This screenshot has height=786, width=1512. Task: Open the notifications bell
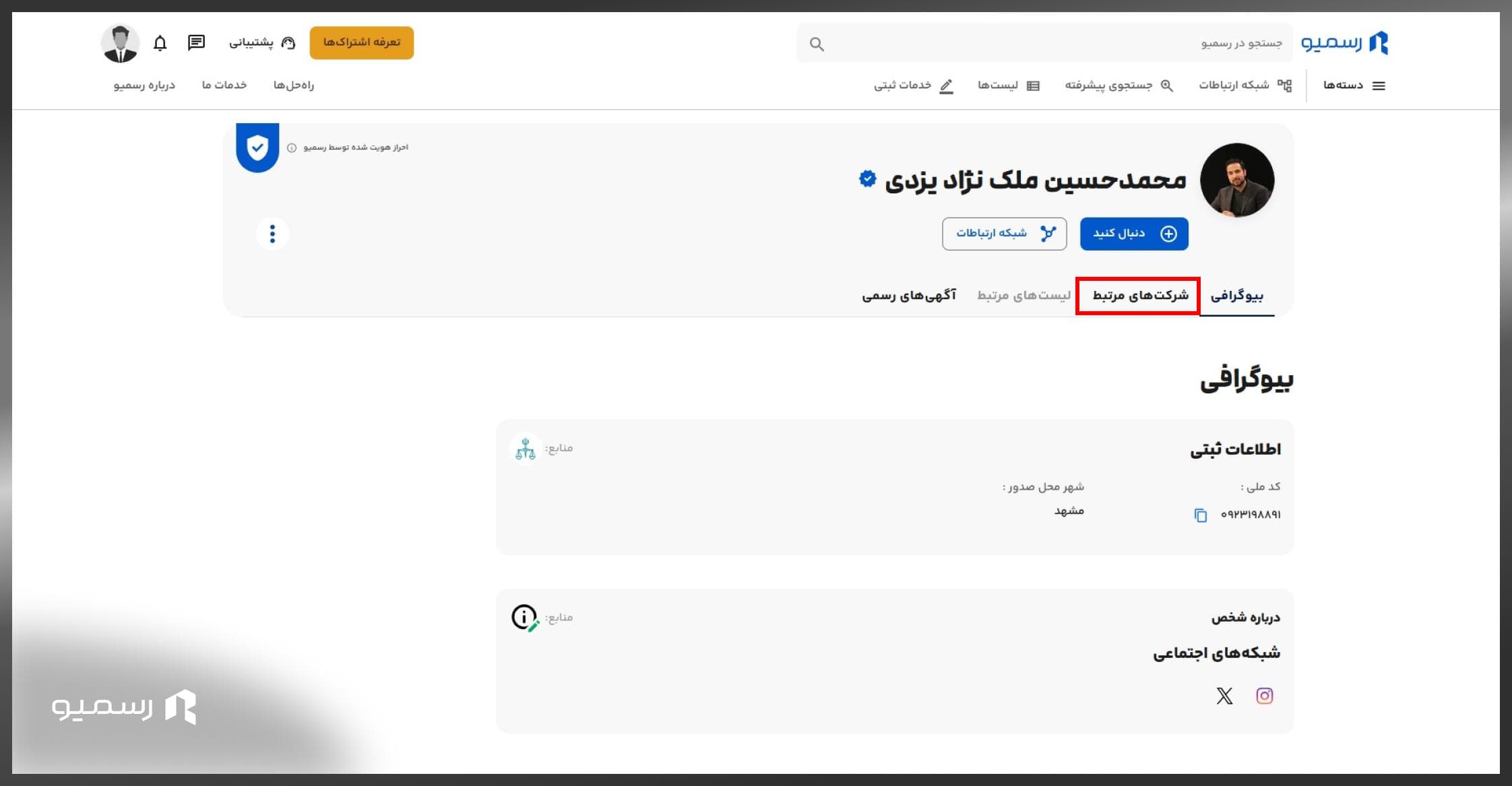click(160, 43)
